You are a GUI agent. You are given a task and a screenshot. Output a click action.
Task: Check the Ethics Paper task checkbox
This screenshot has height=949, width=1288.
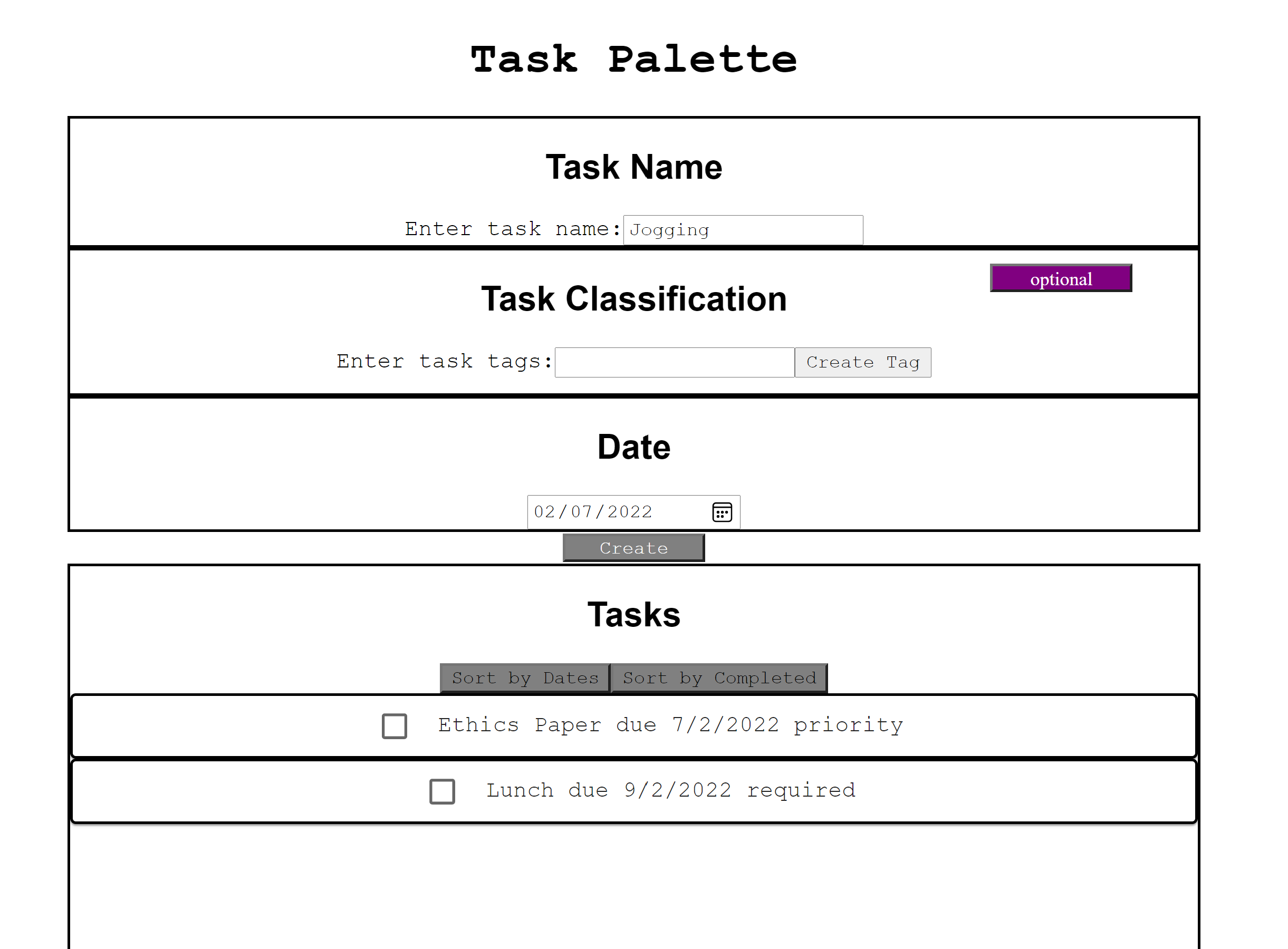[395, 726]
